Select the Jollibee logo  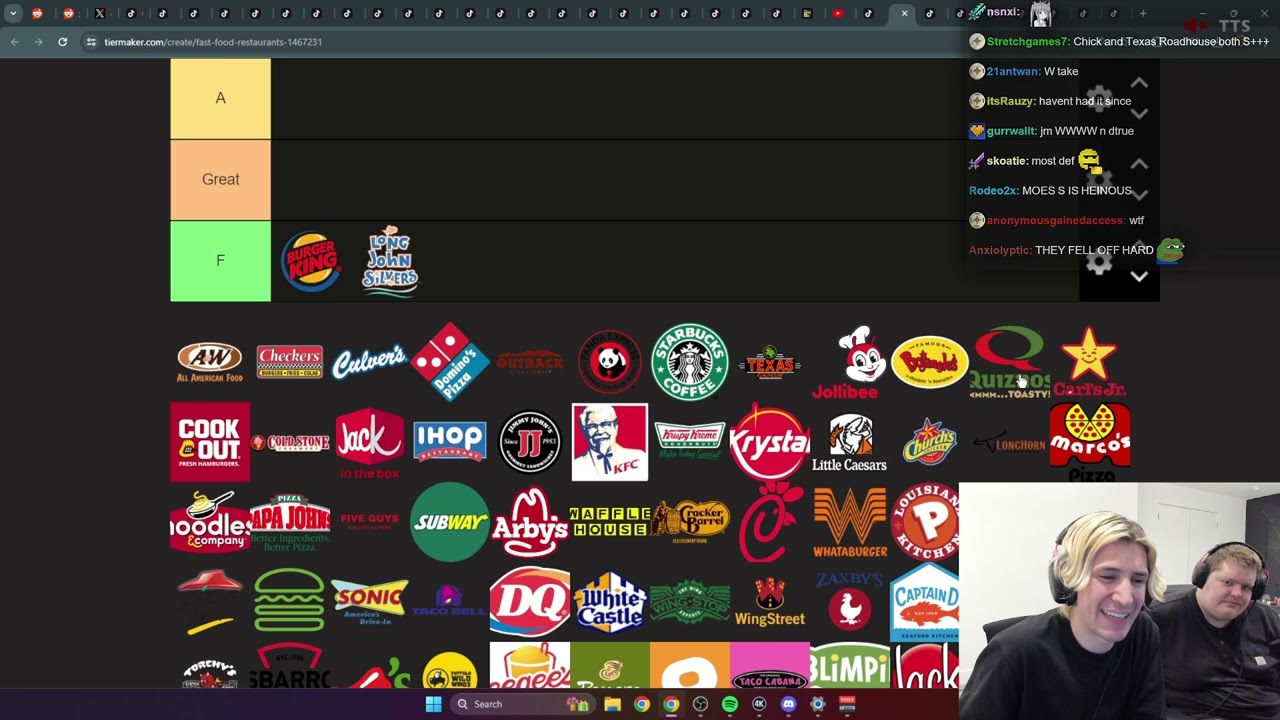[x=850, y=362]
